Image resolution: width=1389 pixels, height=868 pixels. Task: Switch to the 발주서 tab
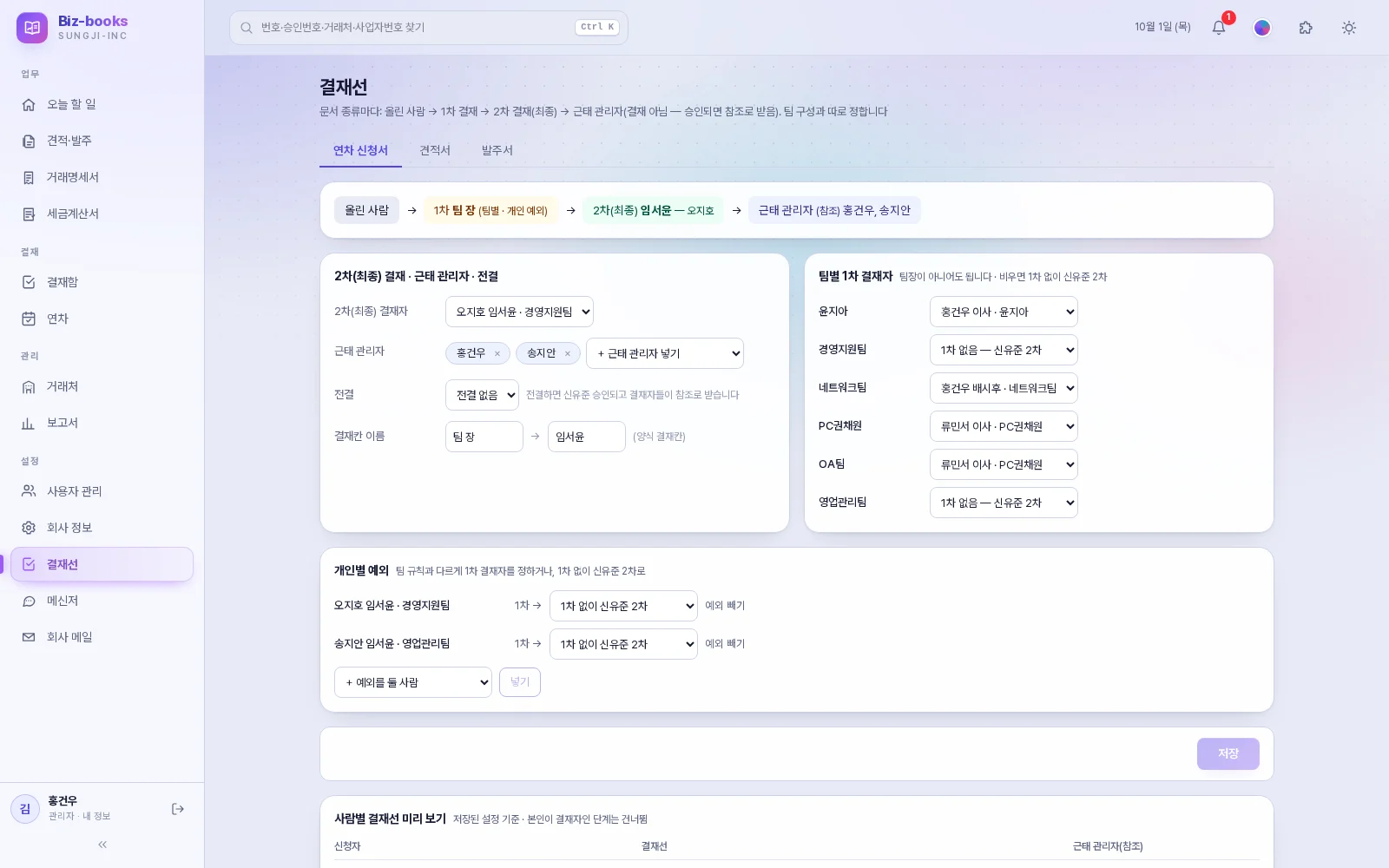[x=497, y=150]
